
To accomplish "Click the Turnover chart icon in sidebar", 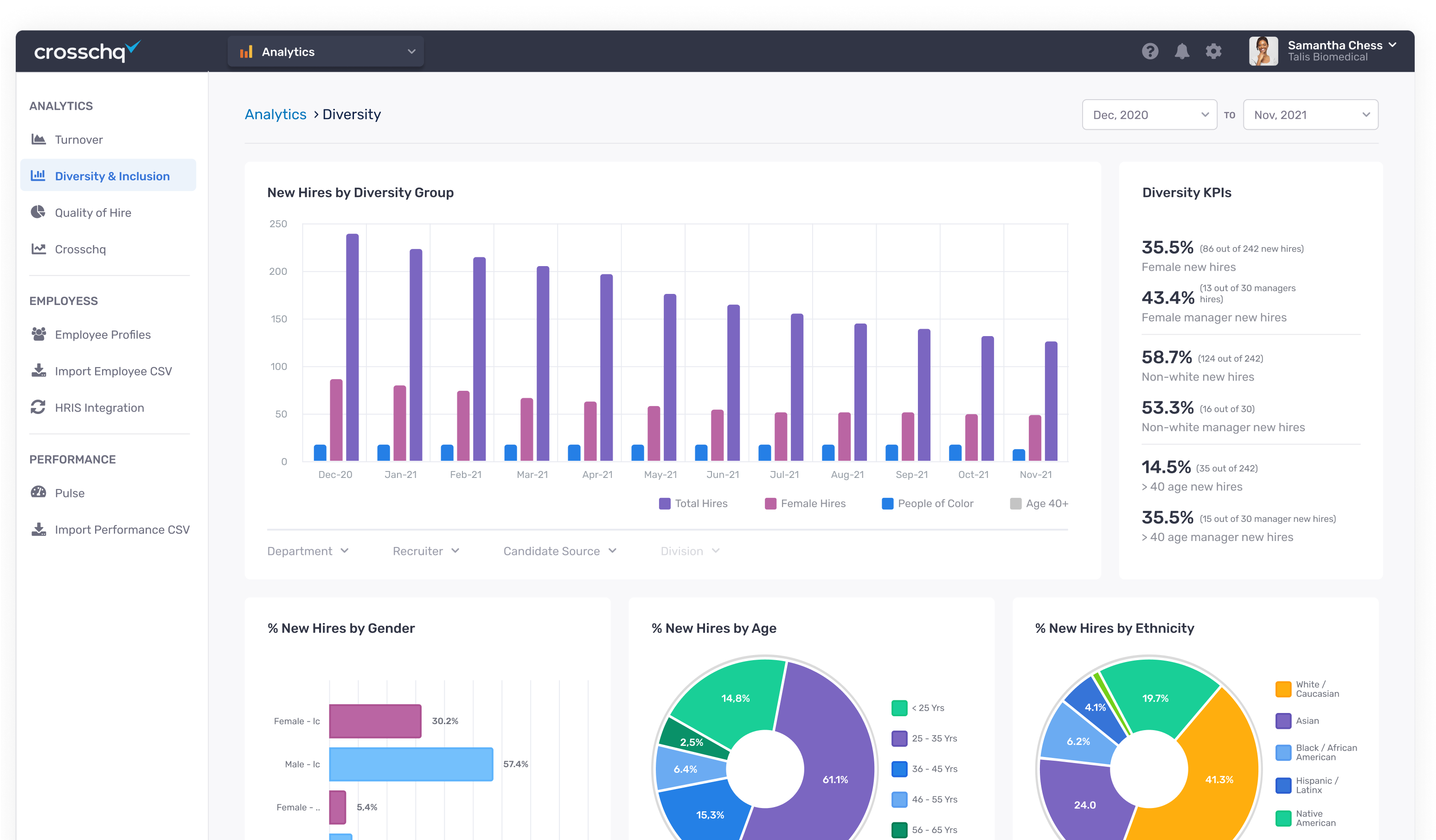I will (x=38, y=140).
